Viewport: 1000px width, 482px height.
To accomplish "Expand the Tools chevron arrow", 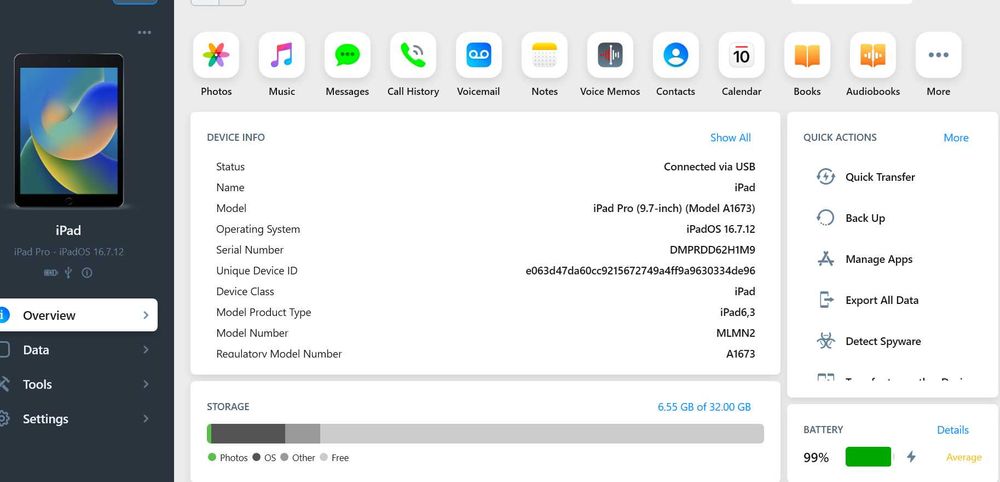I will (146, 384).
